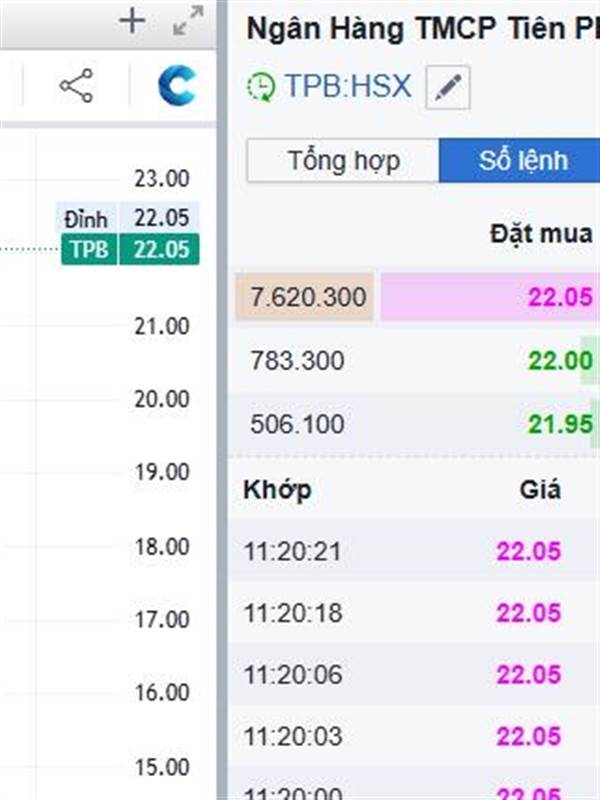Click the 18.00 price axis label
Viewport: 600px width, 800px height.
(162, 547)
